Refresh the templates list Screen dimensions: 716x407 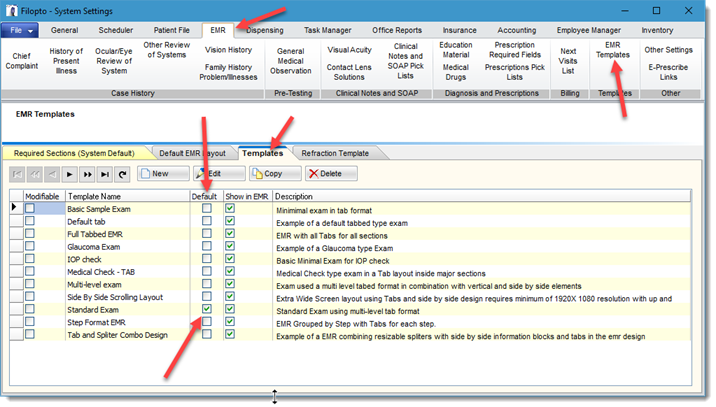pos(122,174)
